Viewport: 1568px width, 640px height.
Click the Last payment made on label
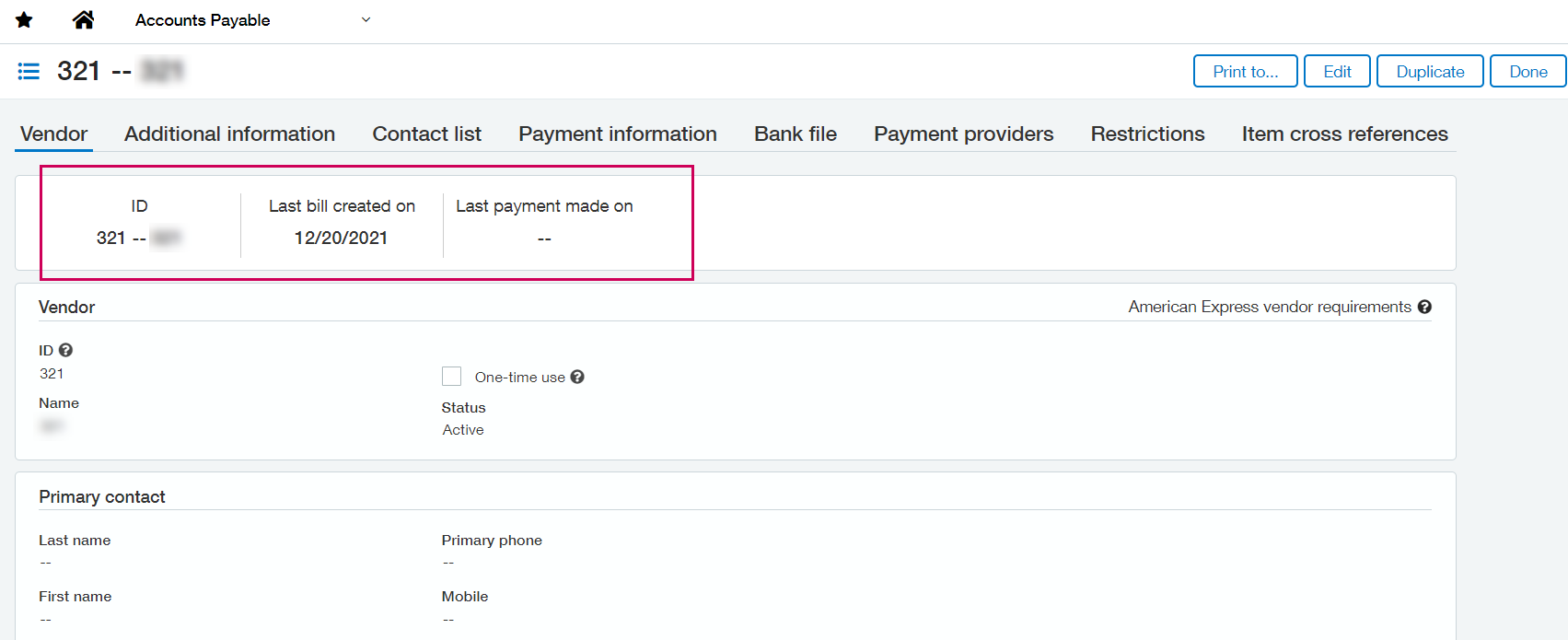pyautogui.click(x=544, y=206)
